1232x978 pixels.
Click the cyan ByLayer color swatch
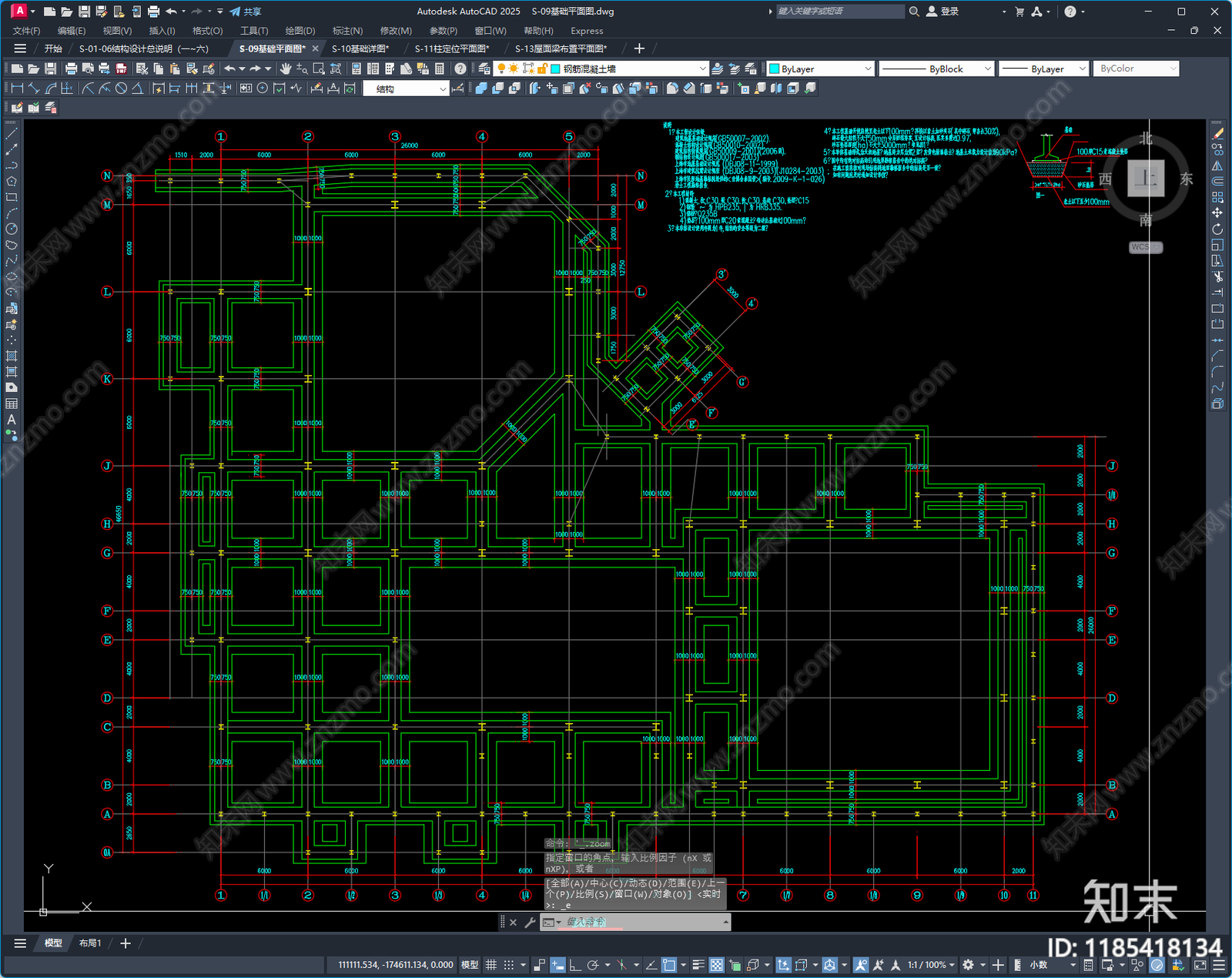[x=775, y=69]
